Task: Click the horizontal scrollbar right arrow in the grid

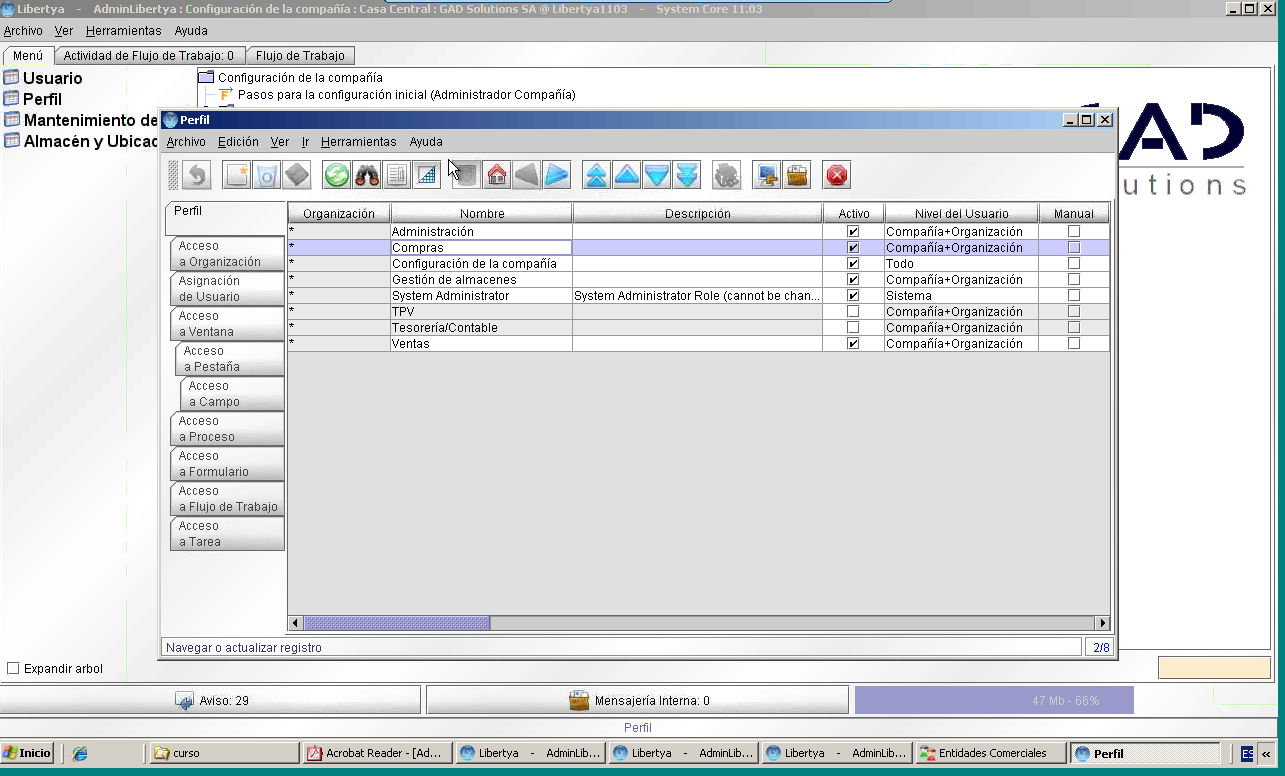Action: click(x=1103, y=623)
